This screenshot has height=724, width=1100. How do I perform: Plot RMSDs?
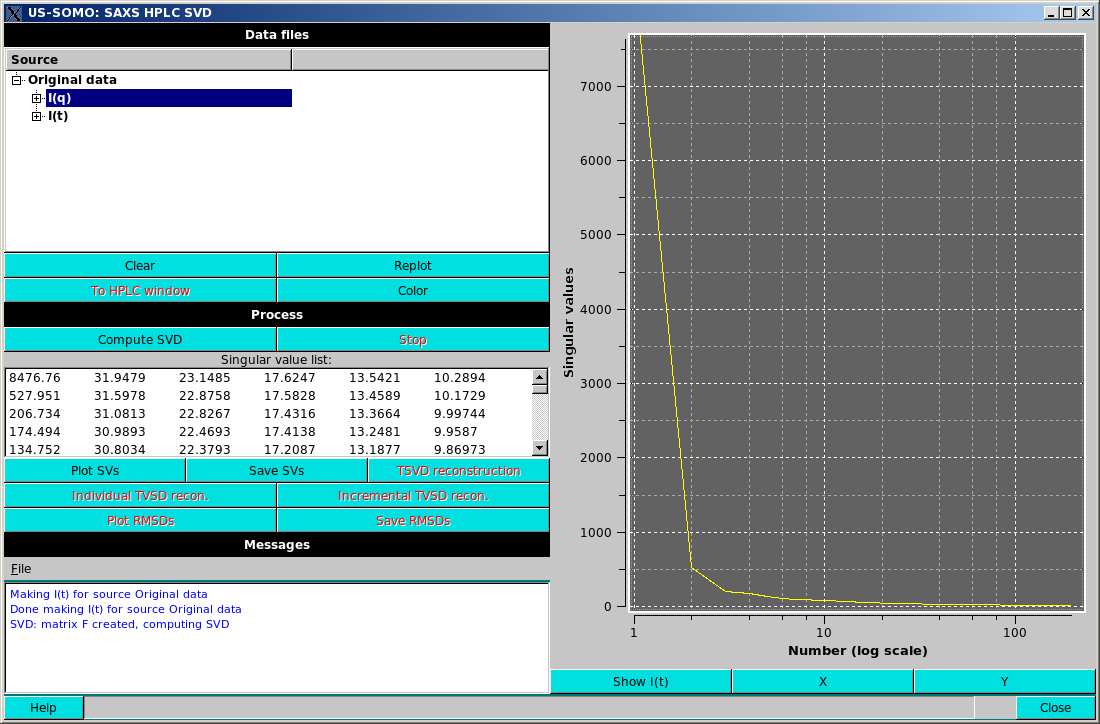click(x=140, y=520)
